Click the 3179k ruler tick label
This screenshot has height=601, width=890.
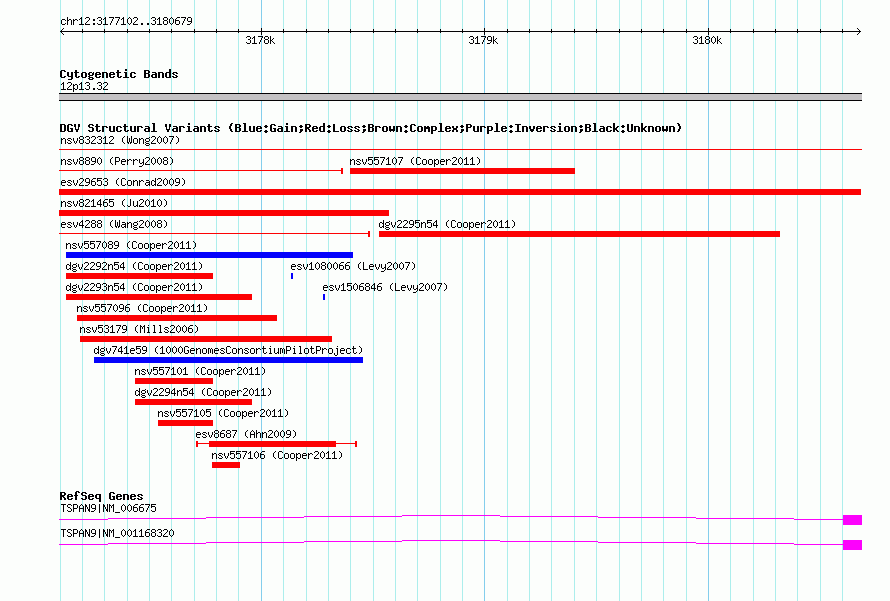[483, 40]
